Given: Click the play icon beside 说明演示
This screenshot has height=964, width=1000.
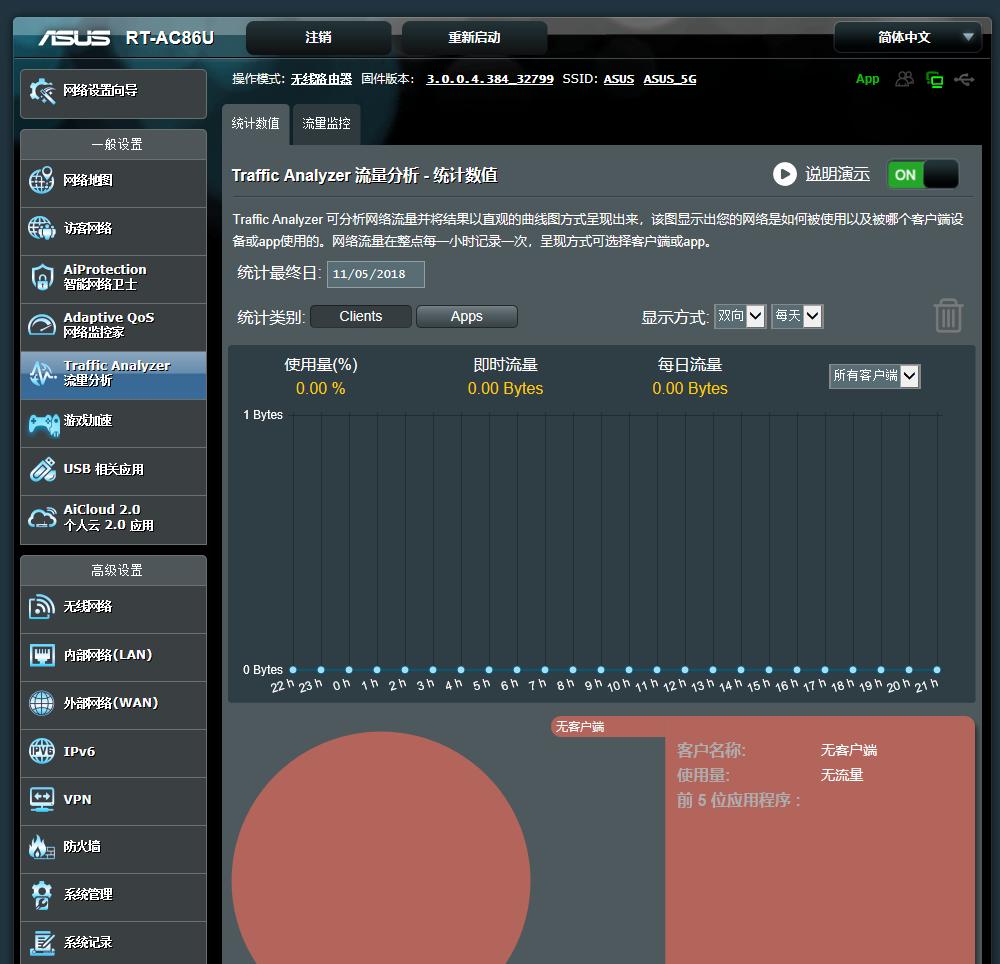Looking at the screenshot, I should [784, 174].
